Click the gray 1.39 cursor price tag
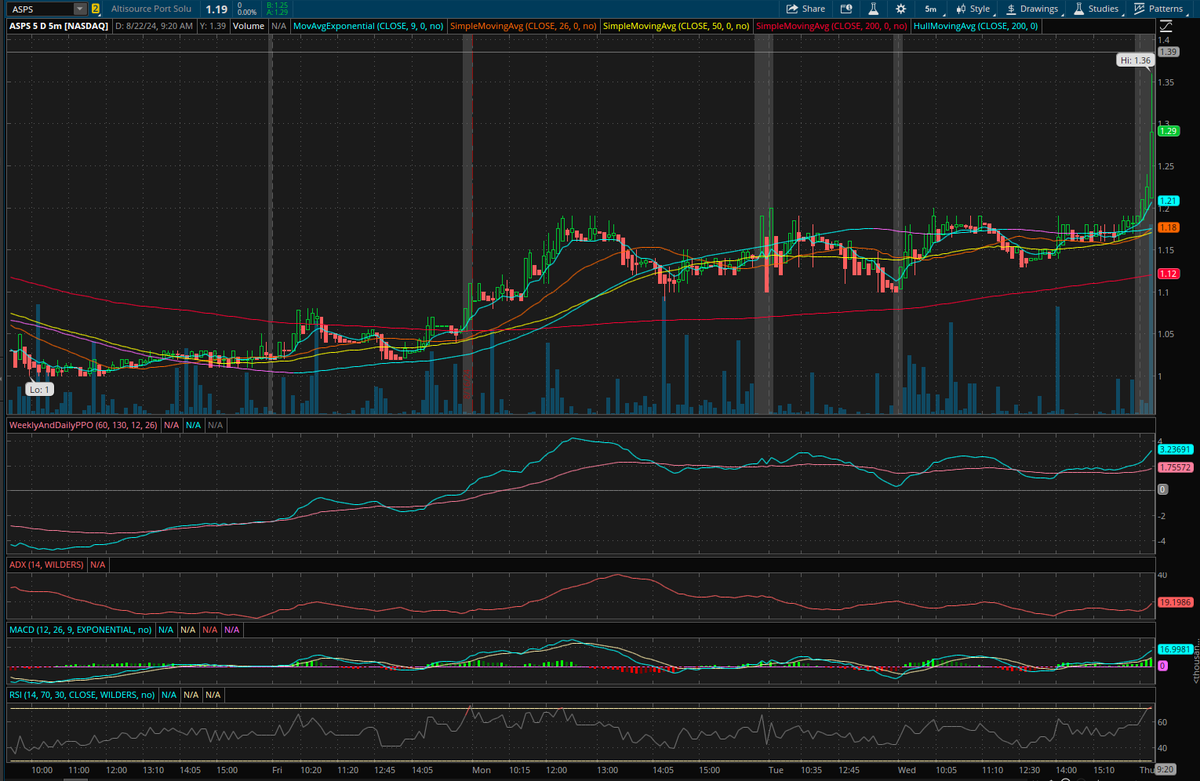This screenshot has width=1200, height=781. 1168,51
